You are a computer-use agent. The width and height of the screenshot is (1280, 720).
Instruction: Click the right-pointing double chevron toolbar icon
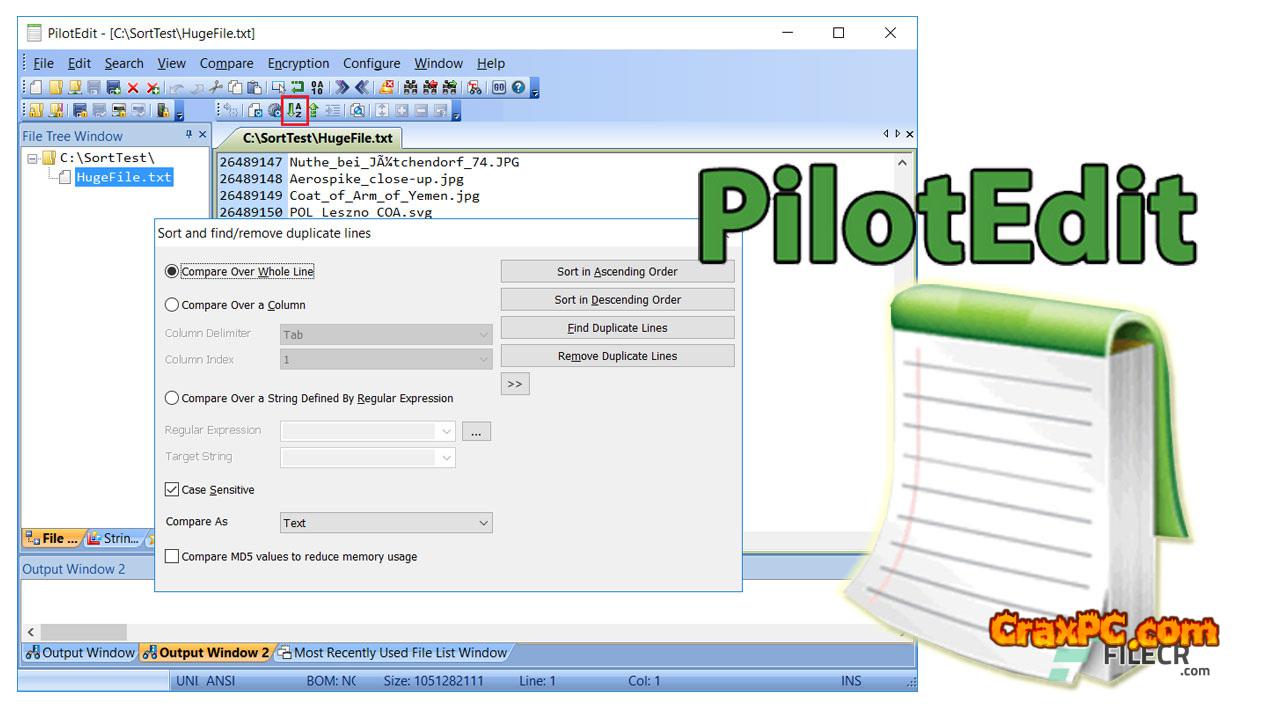tap(342, 88)
